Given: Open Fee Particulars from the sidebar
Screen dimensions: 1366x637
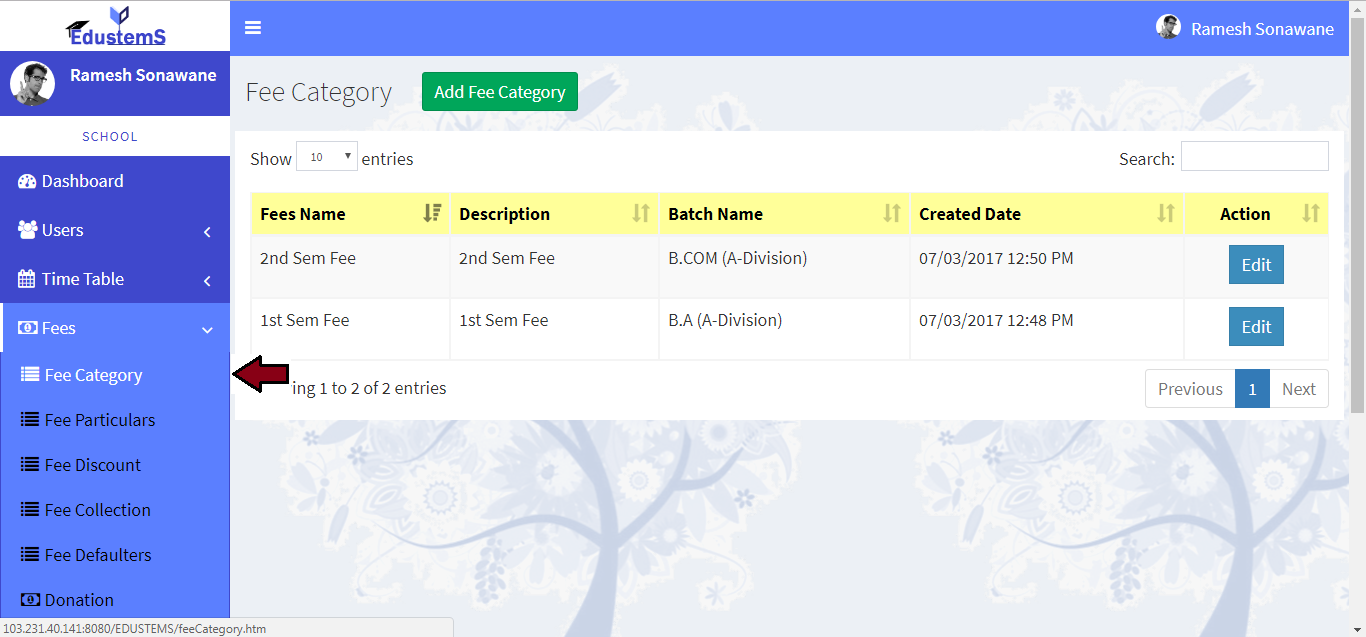Looking at the screenshot, I should point(99,420).
